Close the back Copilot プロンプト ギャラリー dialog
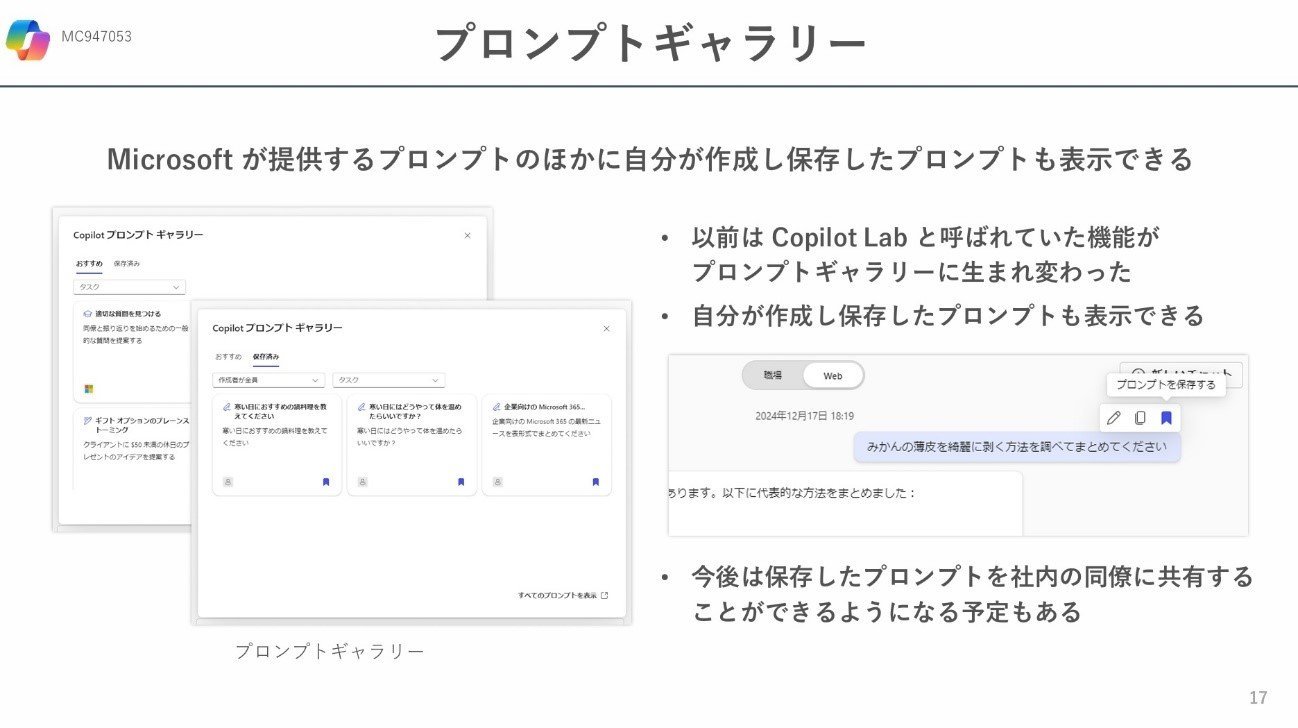The image size is (1298, 728). click(x=467, y=235)
